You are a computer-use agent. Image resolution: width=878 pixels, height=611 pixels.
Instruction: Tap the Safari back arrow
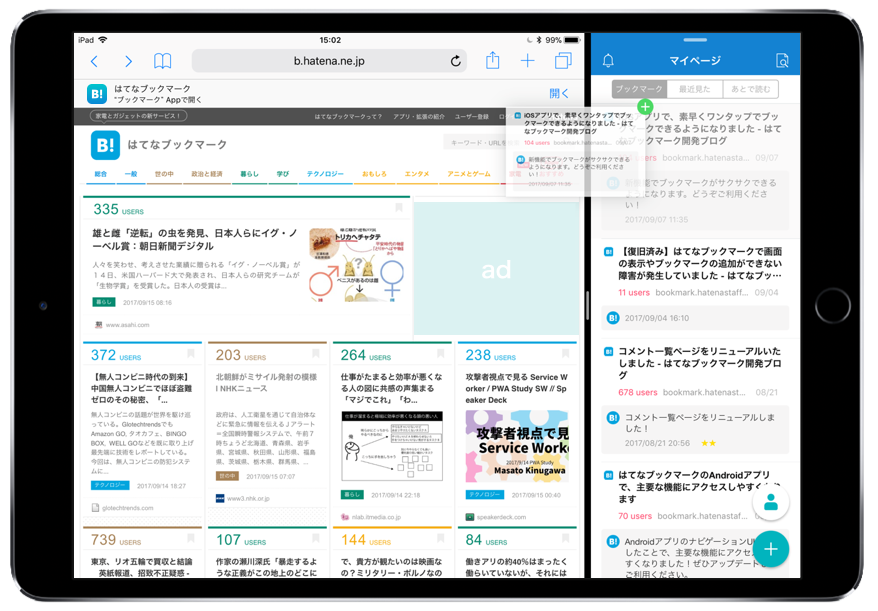94,61
